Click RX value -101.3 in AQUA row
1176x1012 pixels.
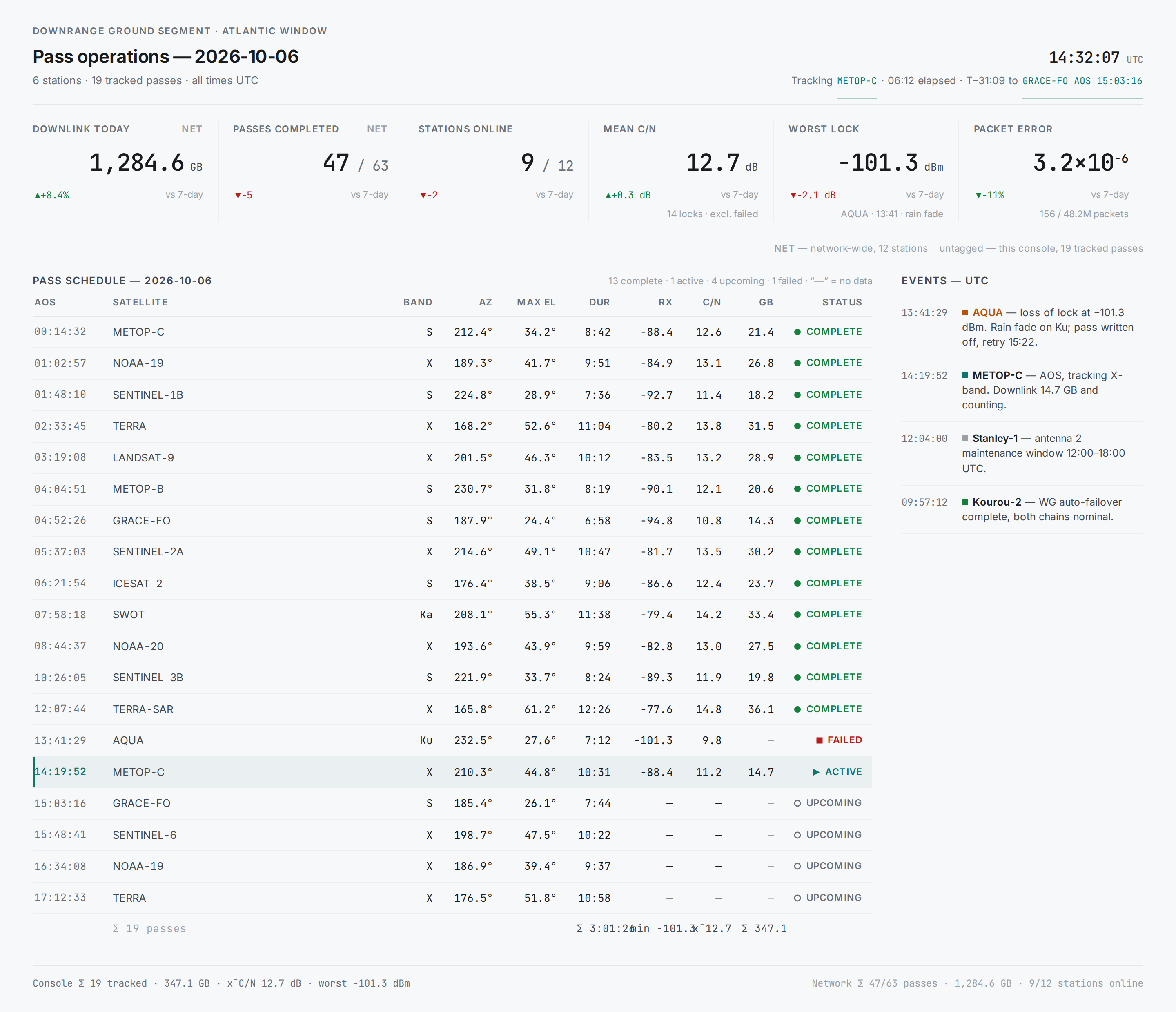(x=653, y=740)
